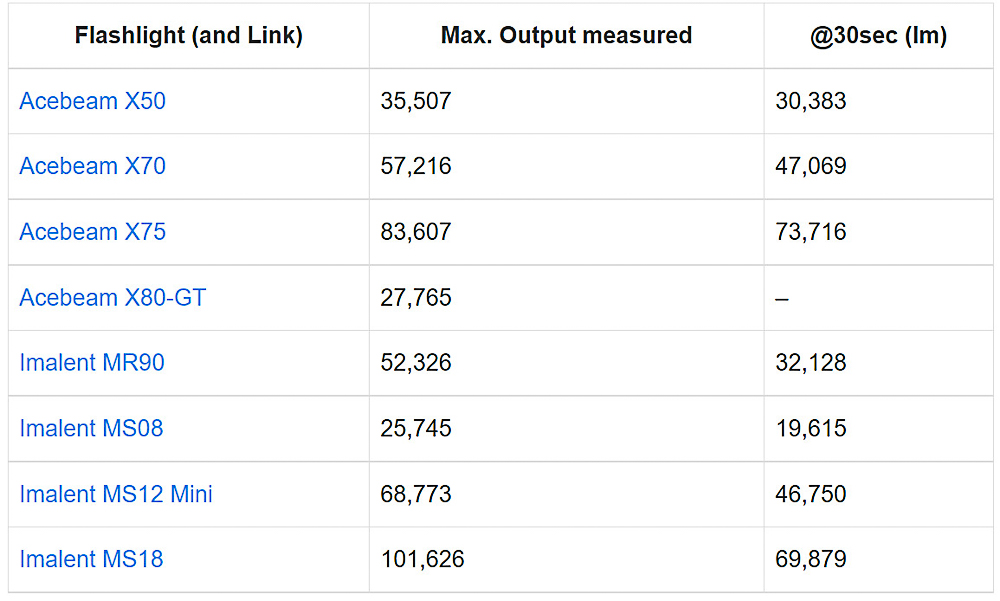This screenshot has width=1000, height=601.
Task: Visit the Imalent MS08 link
Action: point(91,429)
